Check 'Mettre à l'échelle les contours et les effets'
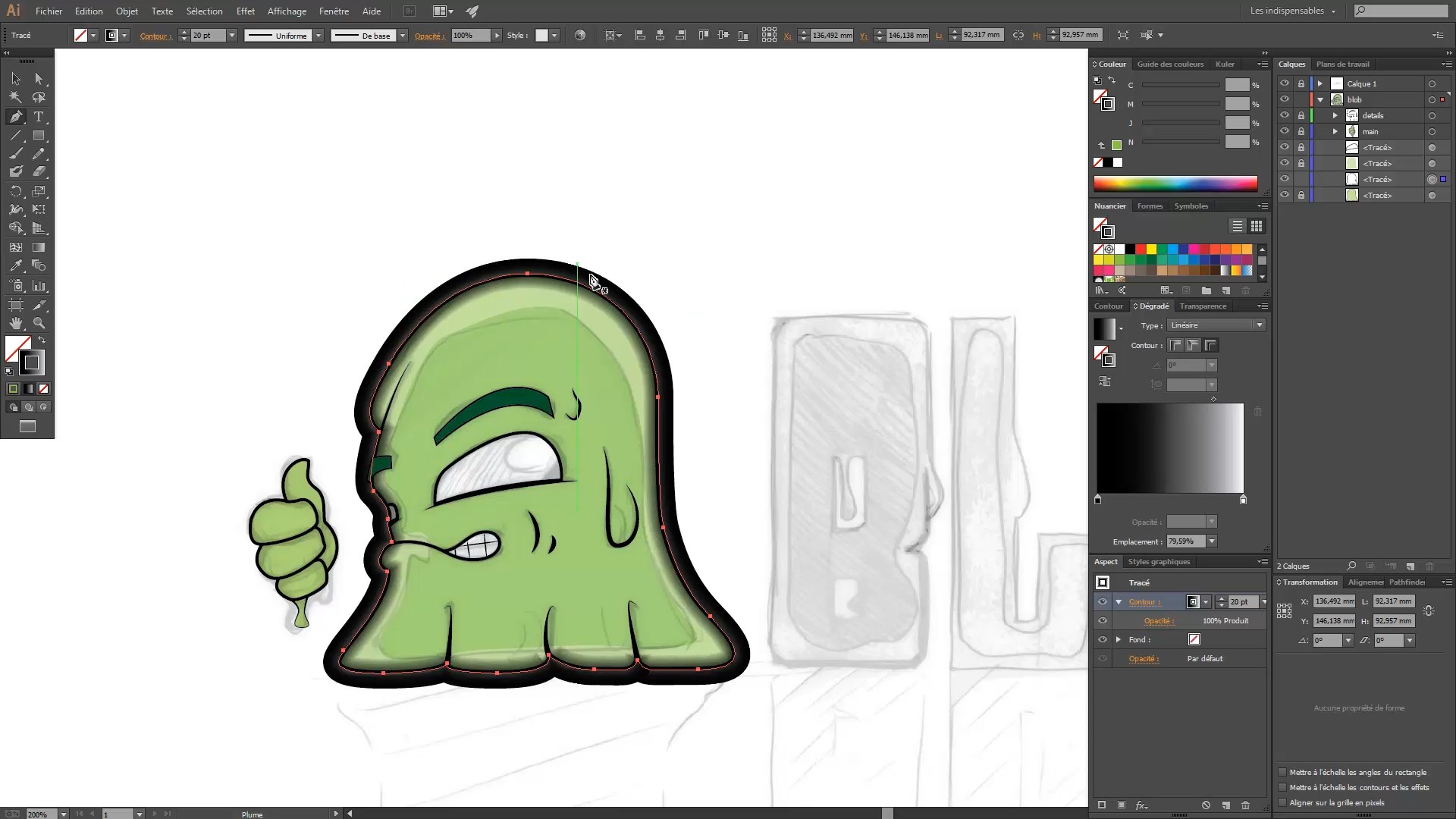1456x819 pixels. pos(1283,788)
